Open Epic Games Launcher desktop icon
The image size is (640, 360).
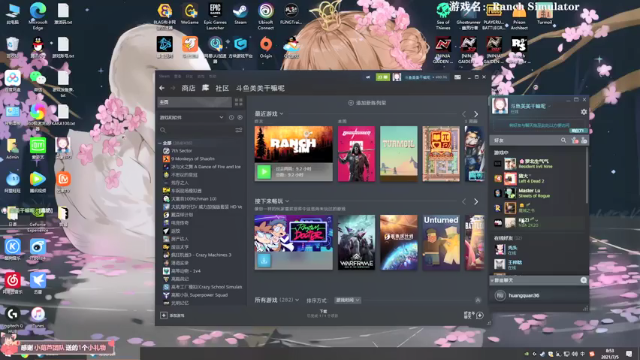coord(215,16)
